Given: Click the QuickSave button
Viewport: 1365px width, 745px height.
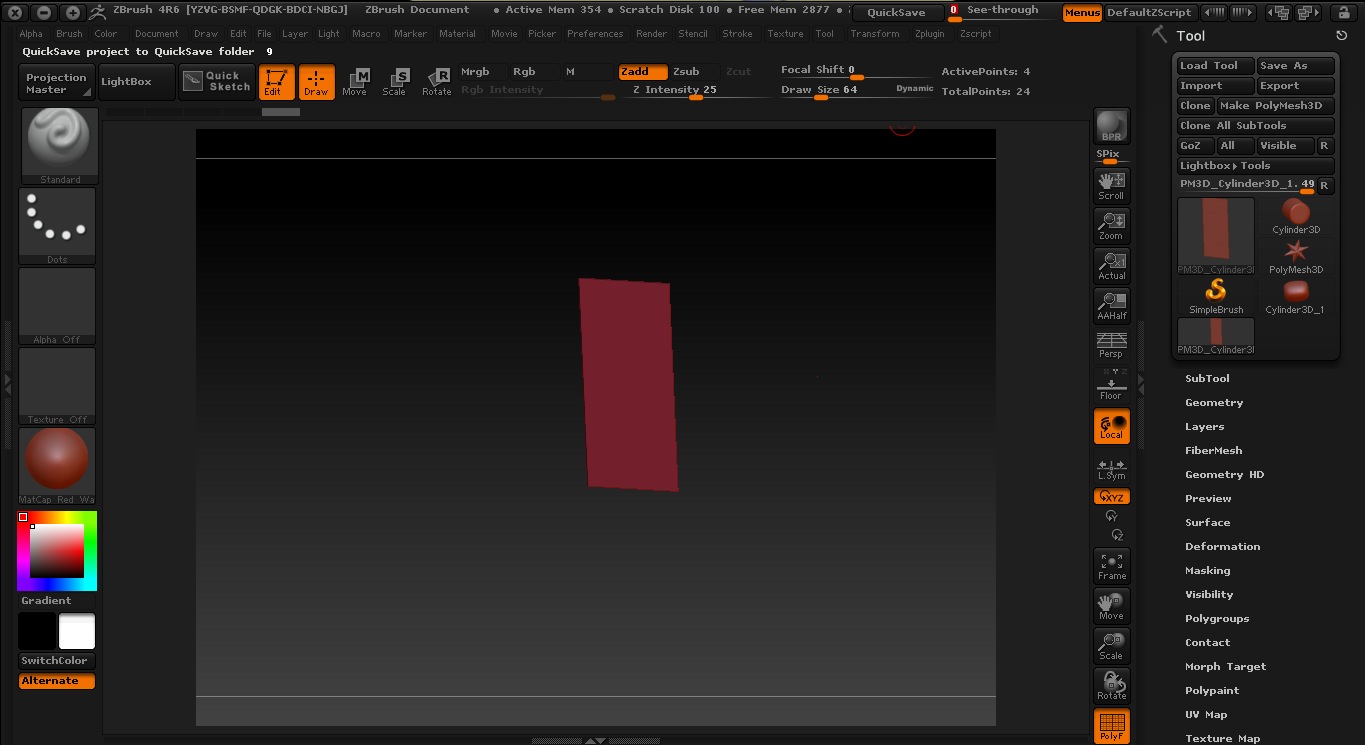Looking at the screenshot, I should pyautogui.click(x=896, y=13).
